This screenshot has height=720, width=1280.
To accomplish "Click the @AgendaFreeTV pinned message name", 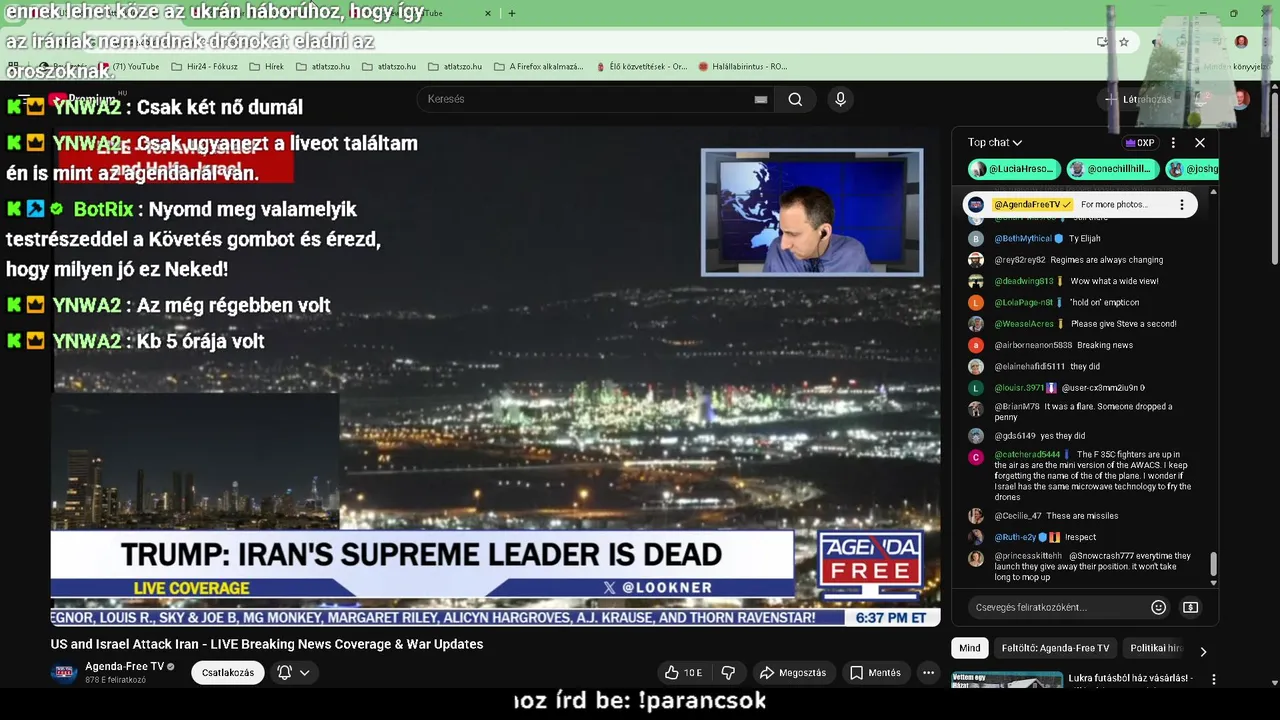I will (x=1032, y=205).
